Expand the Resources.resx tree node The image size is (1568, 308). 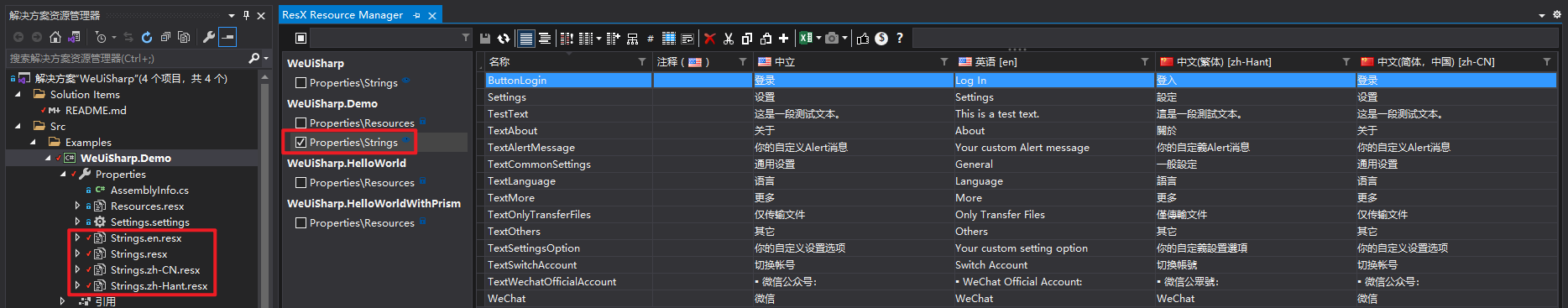pyautogui.click(x=77, y=206)
